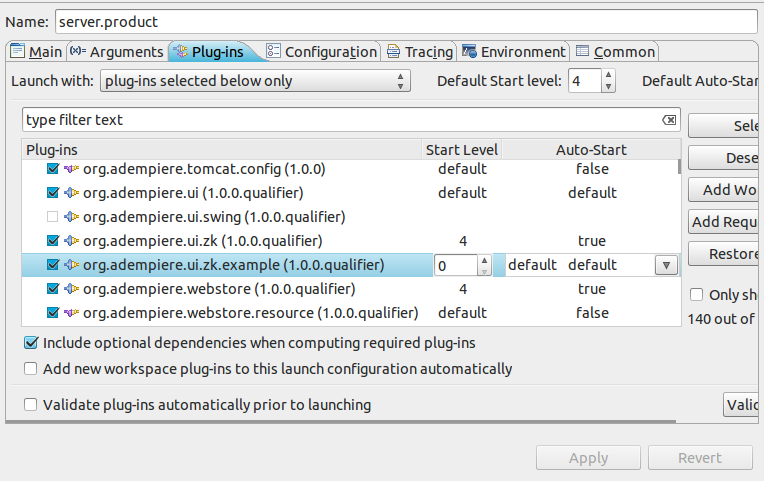Click the Arguments tab variable icon
Image resolution: width=764 pixels, height=481 pixels.
[78, 50]
